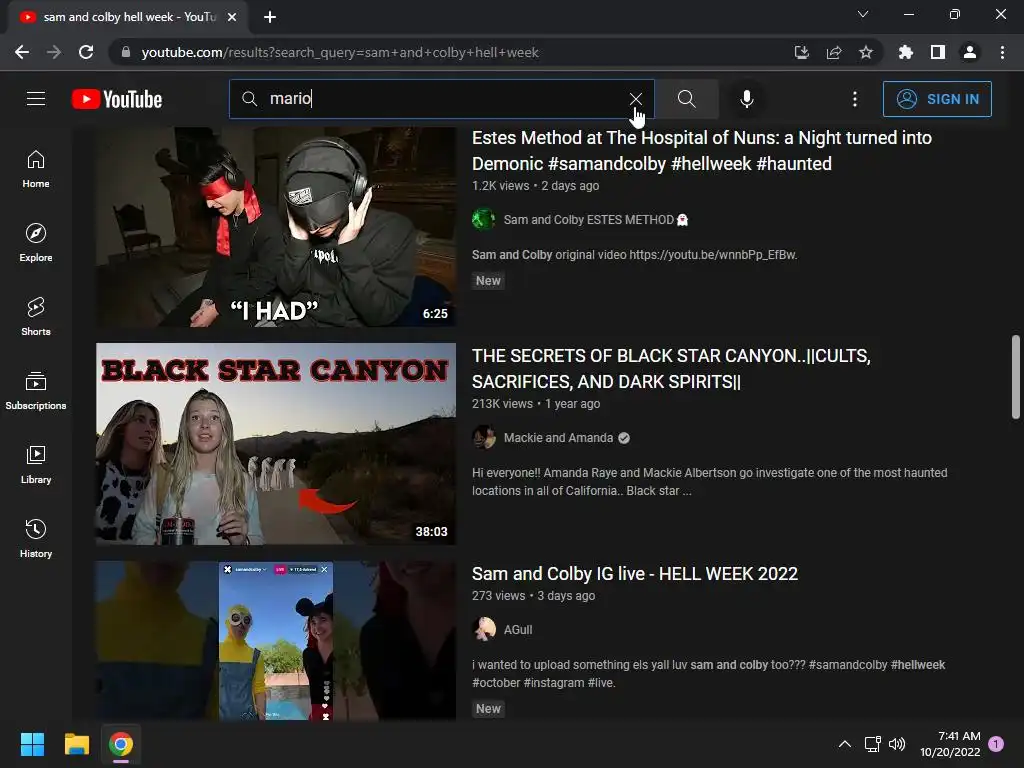
Task: Open the volume tray icon
Action: pos(897,744)
